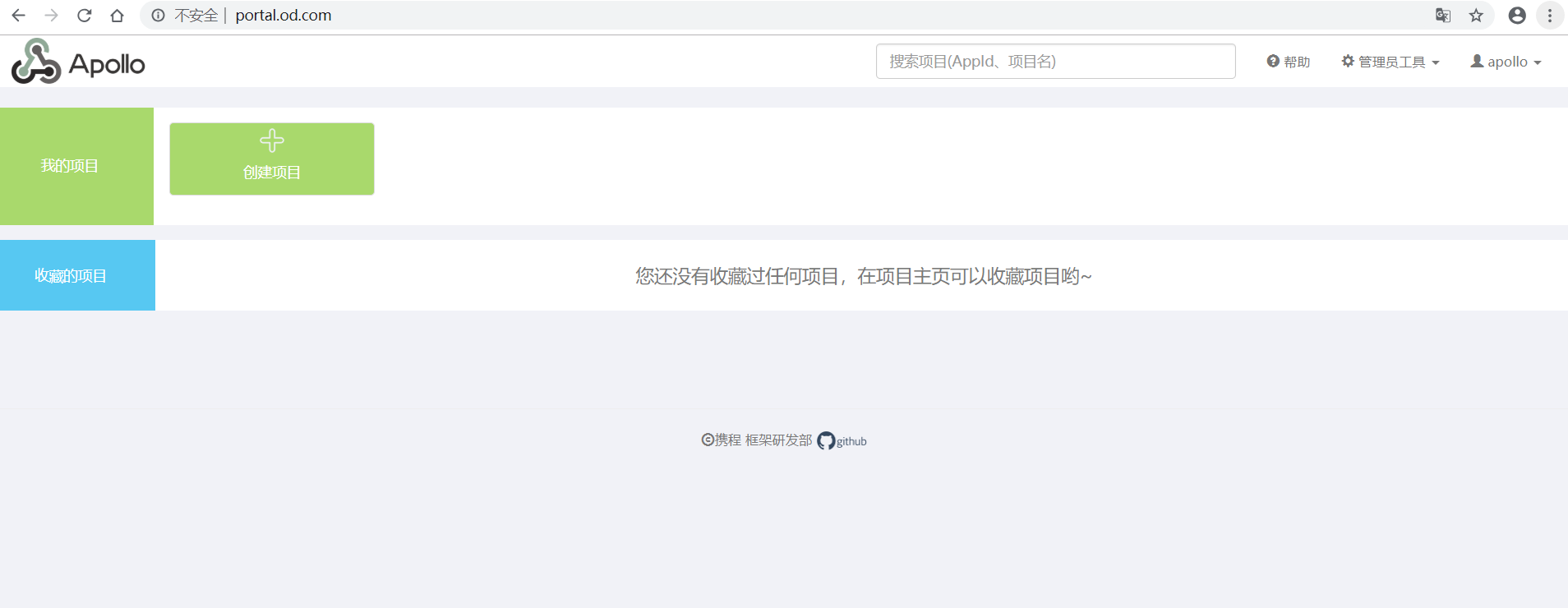1568x608 pixels.
Task: Open the browser three-dot menu
Action: coord(1550,16)
